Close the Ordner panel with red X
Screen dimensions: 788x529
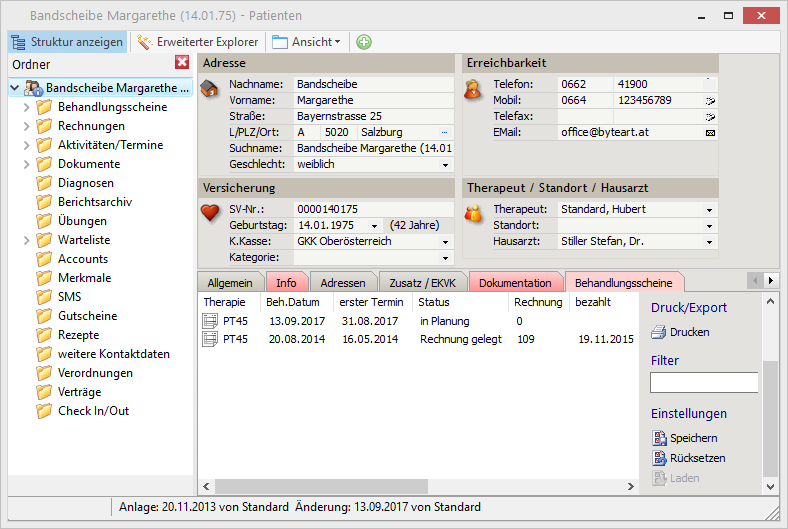point(182,63)
